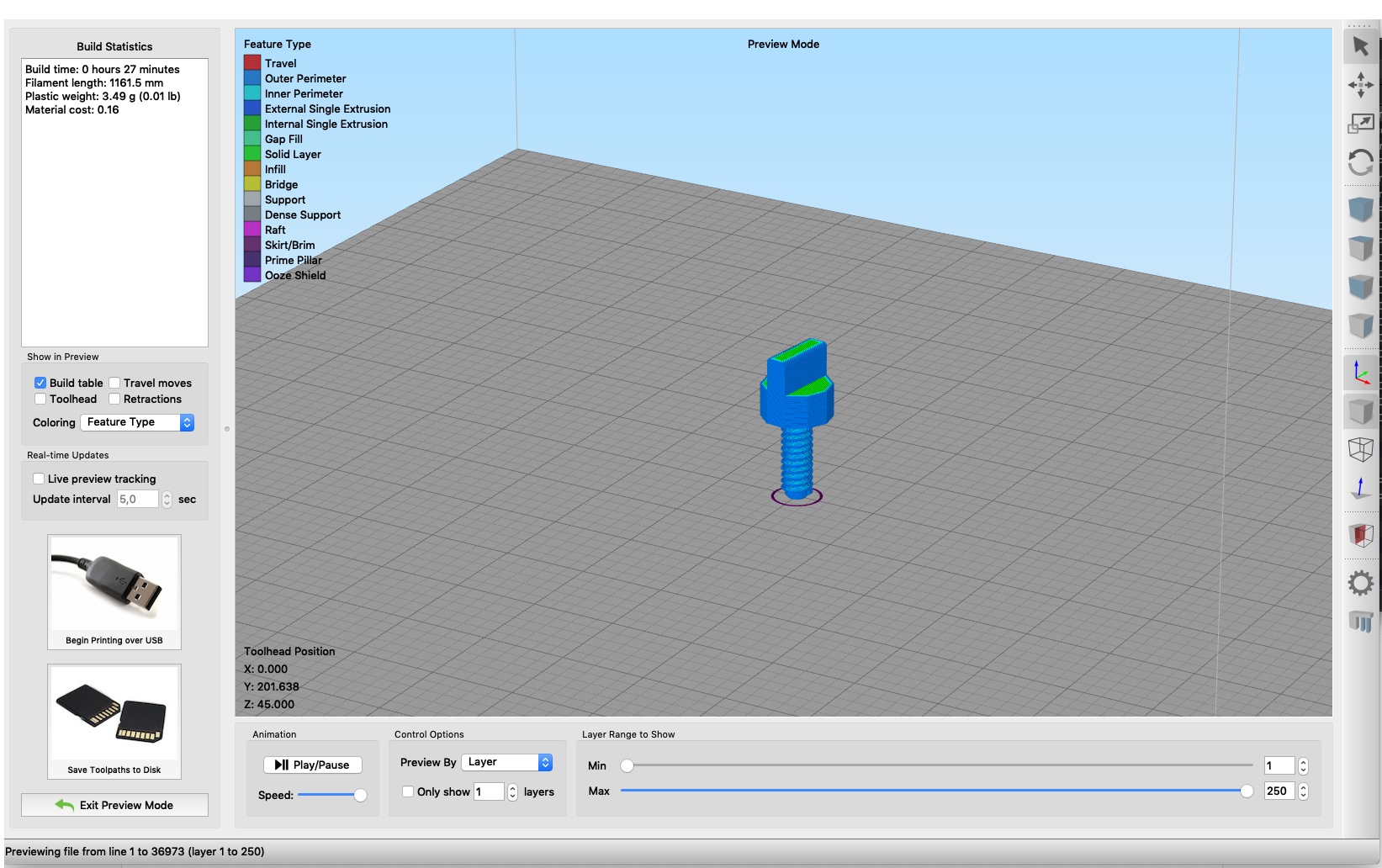Screen dimensions: 1382x868
Task: Enable Live preview tracking
Action: [39, 479]
